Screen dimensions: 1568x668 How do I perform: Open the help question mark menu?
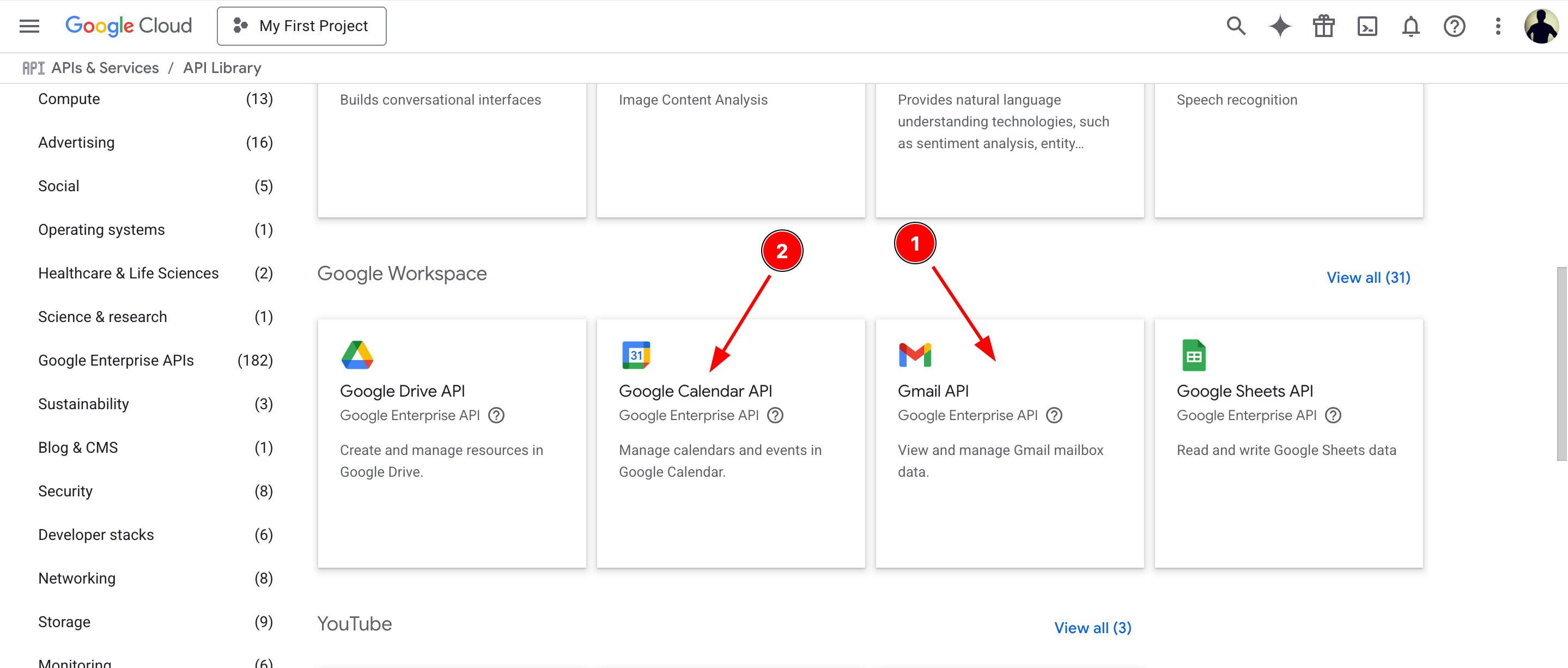pyautogui.click(x=1454, y=26)
